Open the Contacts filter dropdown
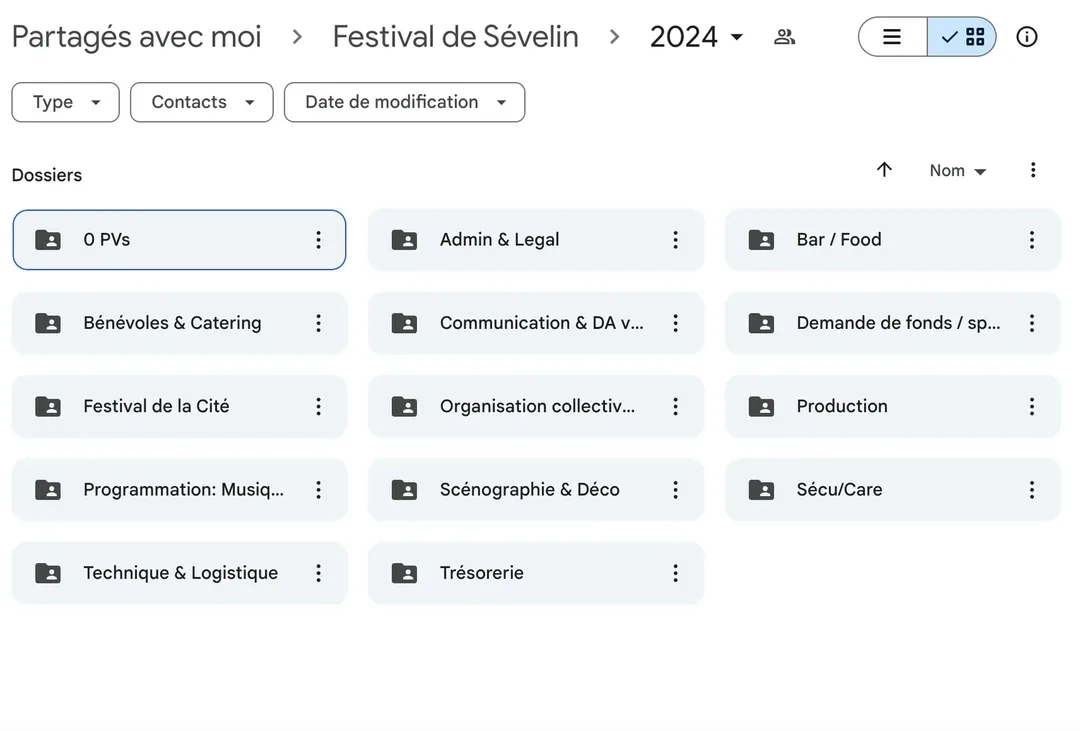 point(202,102)
